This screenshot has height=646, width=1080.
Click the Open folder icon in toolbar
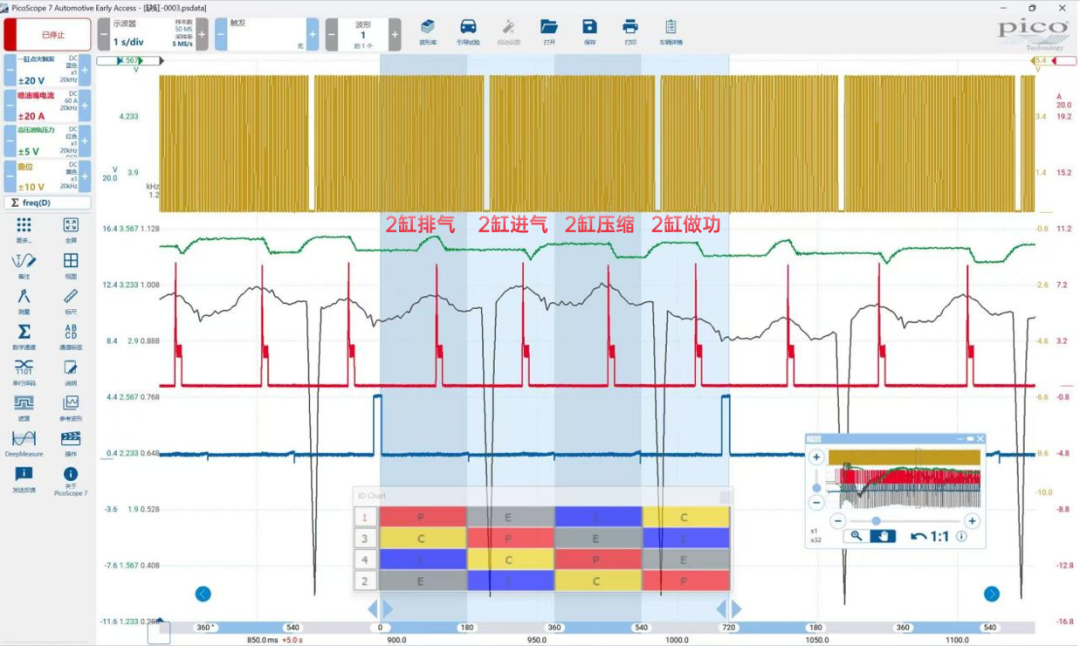[549, 31]
